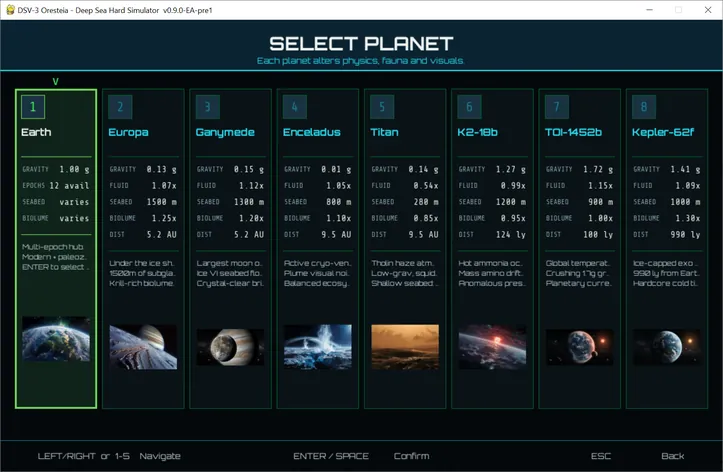Select the Kepler-62f planet name
Screen dimensions: 723x472
(663, 132)
